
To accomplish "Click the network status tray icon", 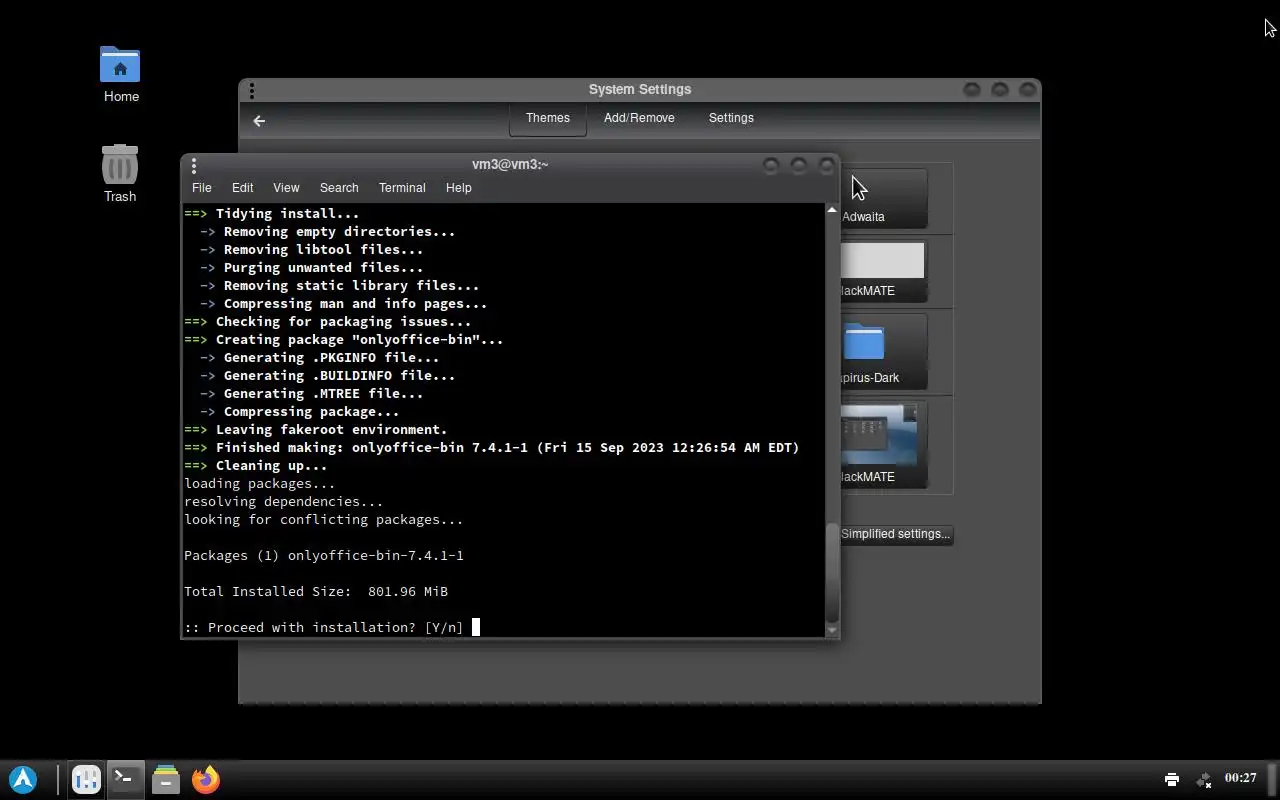I will tap(1204, 779).
